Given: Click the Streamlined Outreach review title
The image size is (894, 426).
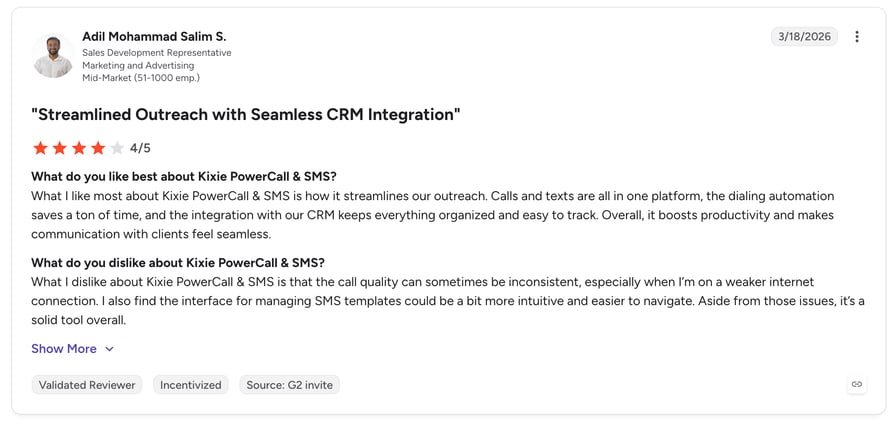Looking at the screenshot, I should [x=246, y=115].
